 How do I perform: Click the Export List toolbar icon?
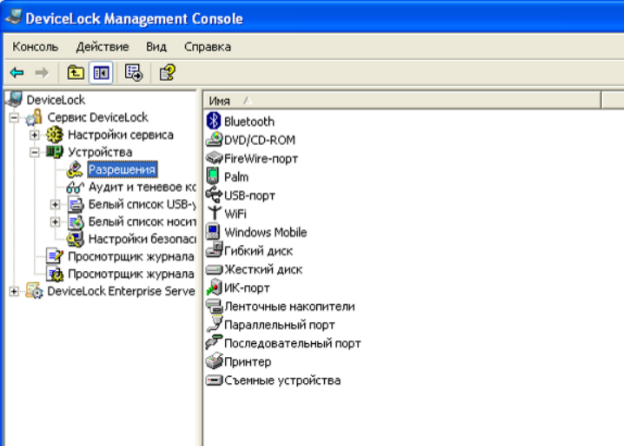[133, 72]
